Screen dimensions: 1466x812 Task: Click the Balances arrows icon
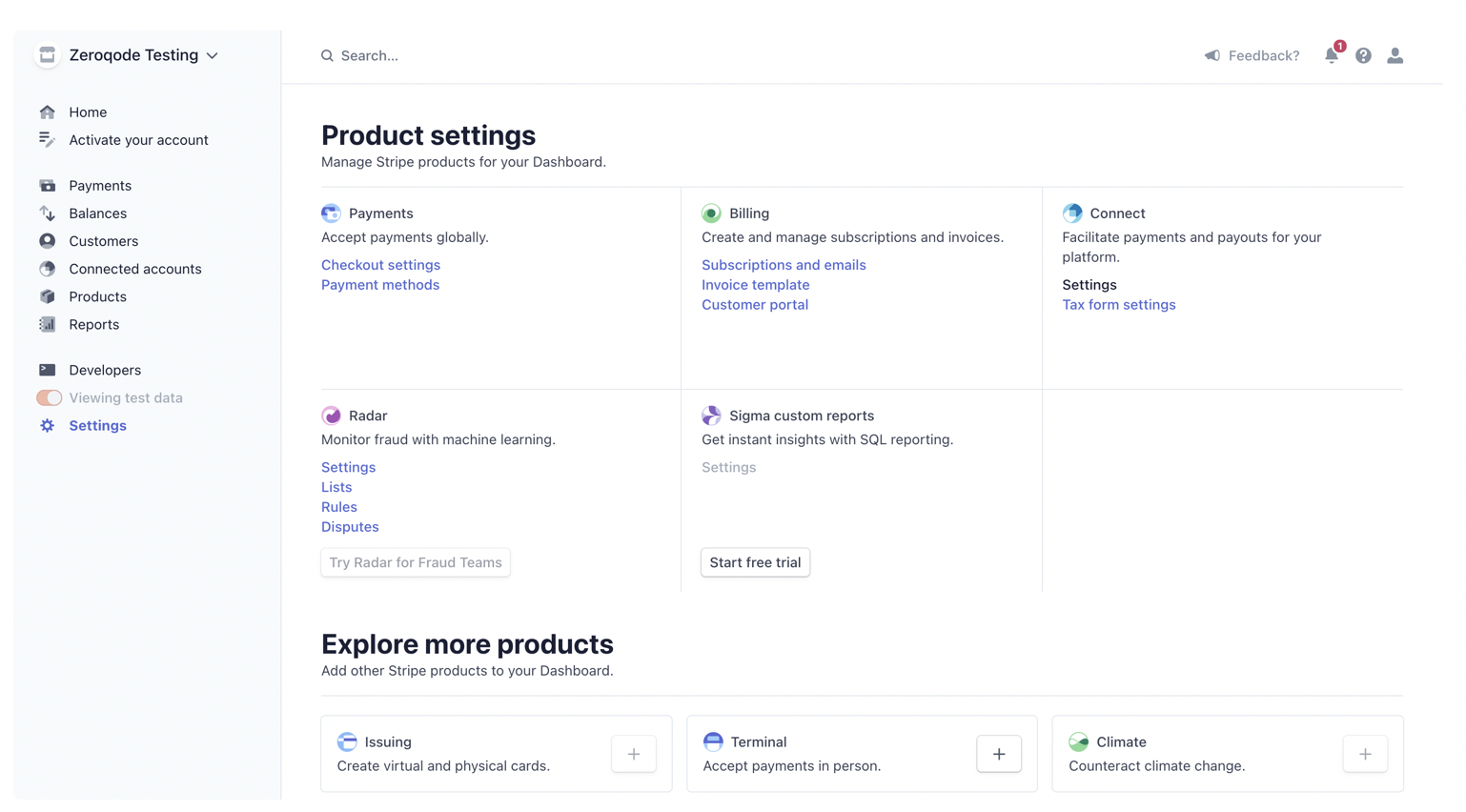point(47,213)
